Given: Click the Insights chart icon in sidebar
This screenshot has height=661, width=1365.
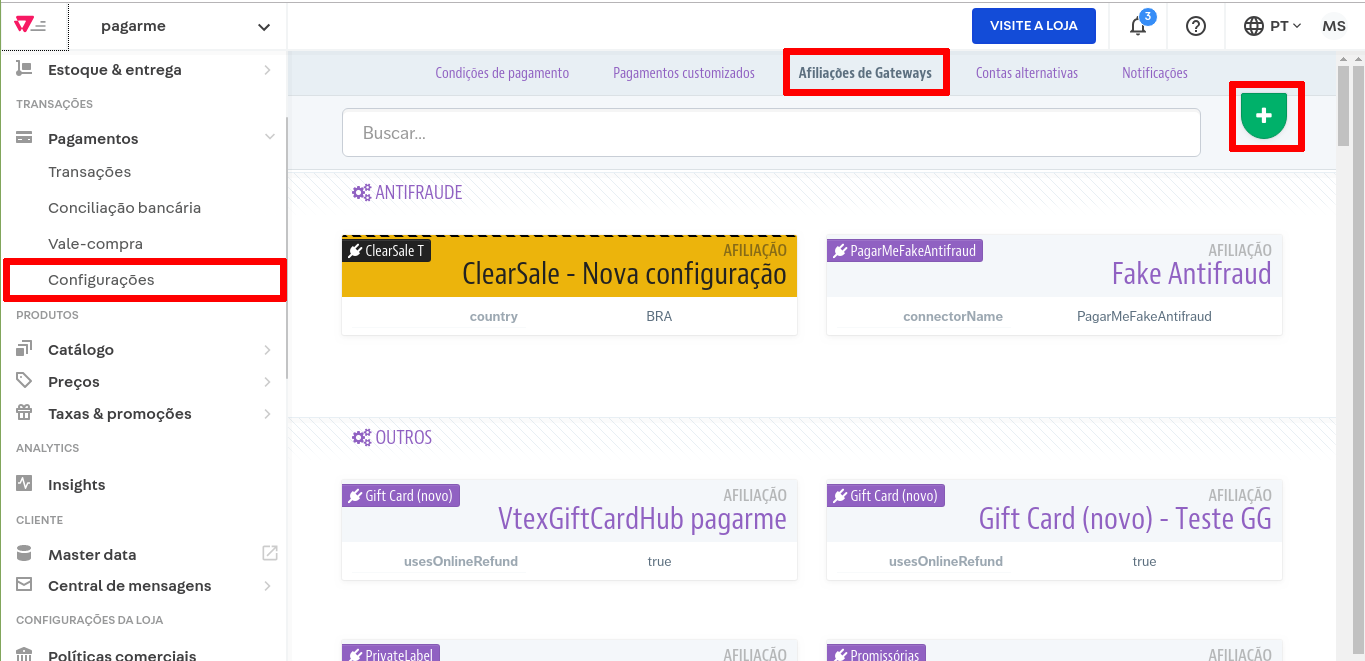Looking at the screenshot, I should coord(25,484).
